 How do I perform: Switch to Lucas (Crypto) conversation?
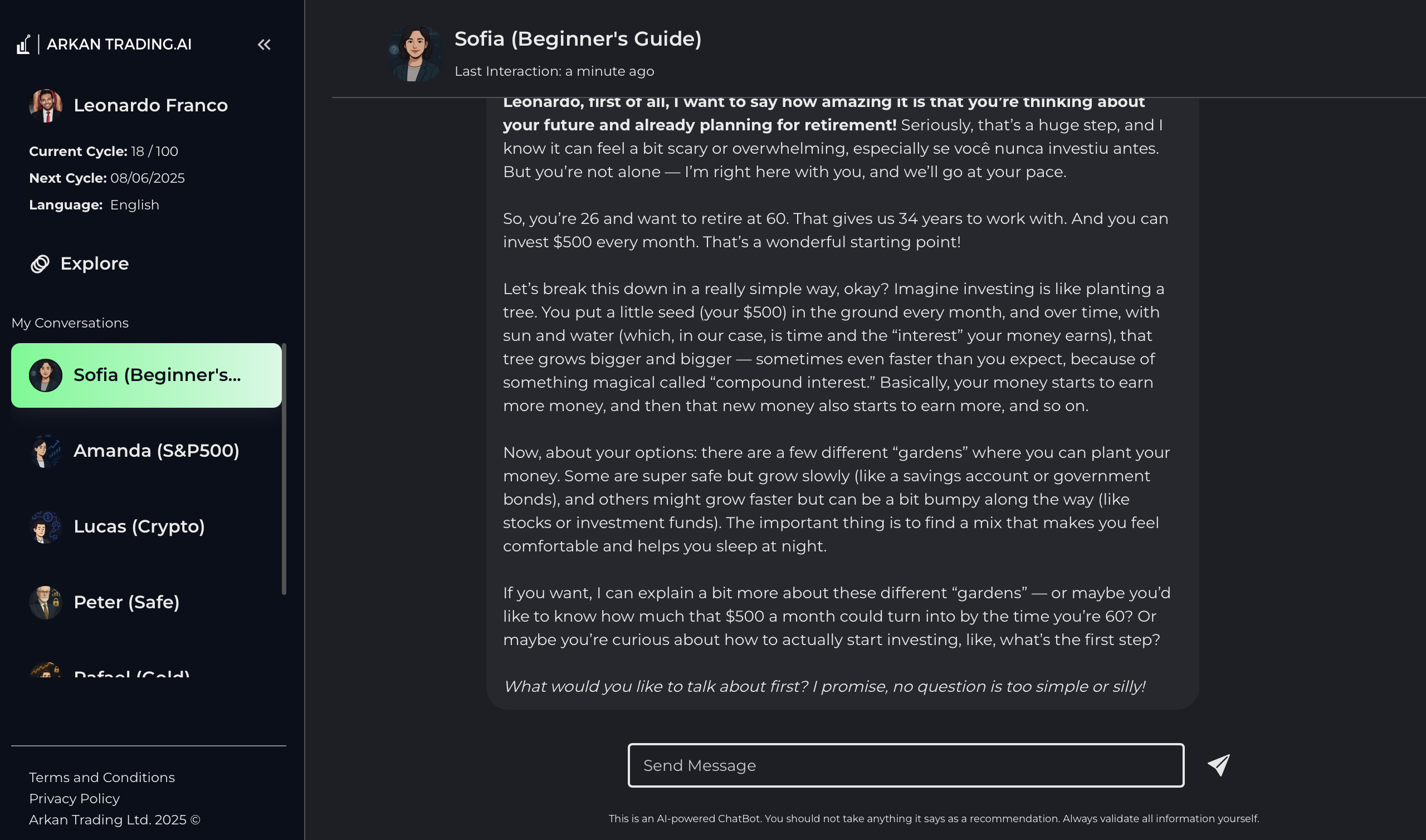click(139, 527)
